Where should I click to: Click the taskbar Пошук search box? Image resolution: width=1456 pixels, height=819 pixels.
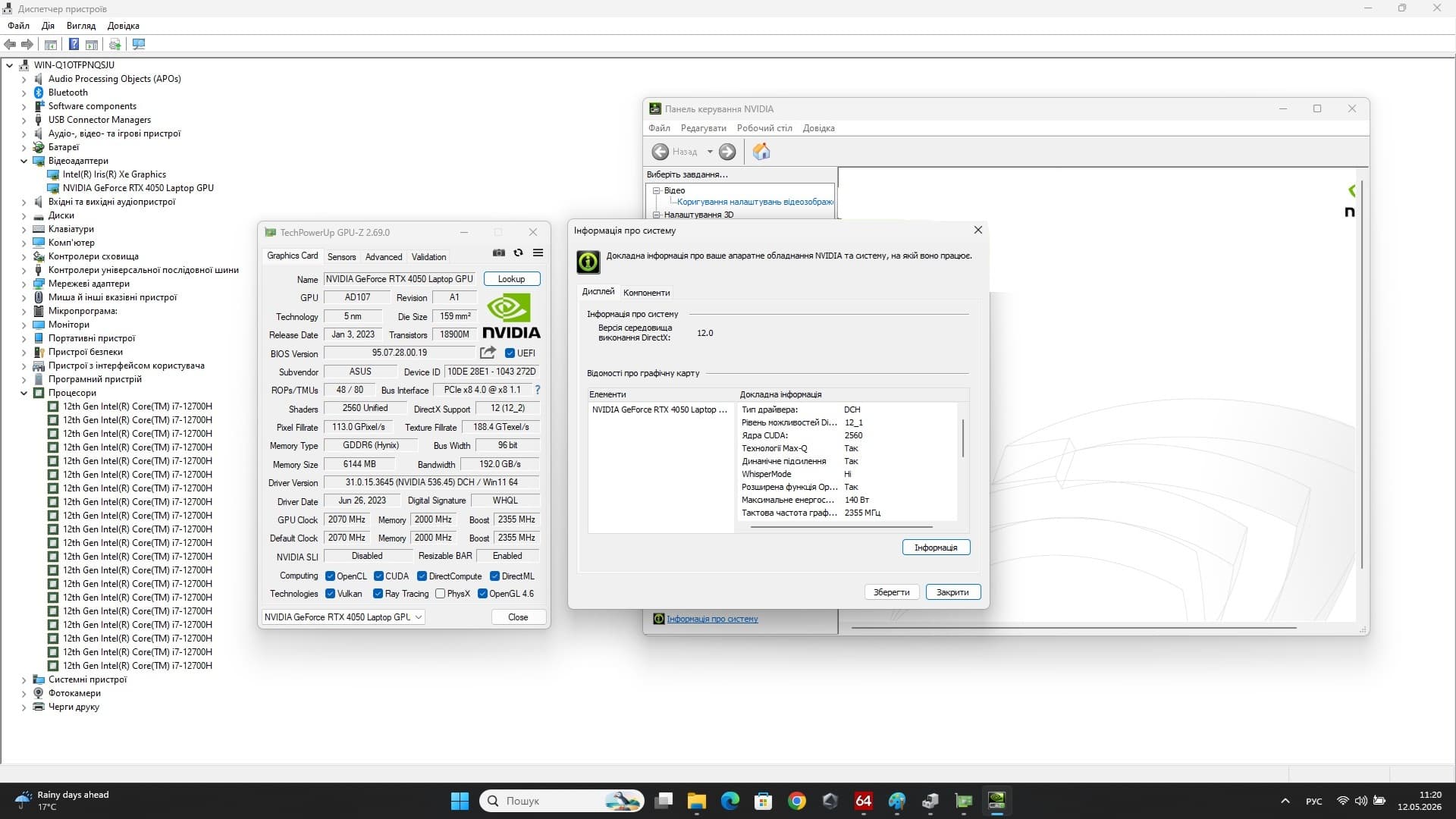(x=561, y=801)
